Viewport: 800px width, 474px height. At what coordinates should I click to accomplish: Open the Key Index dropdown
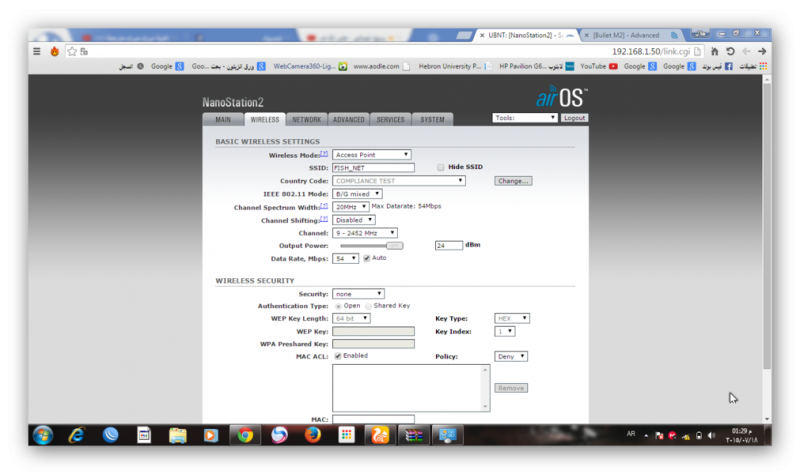pos(505,332)
